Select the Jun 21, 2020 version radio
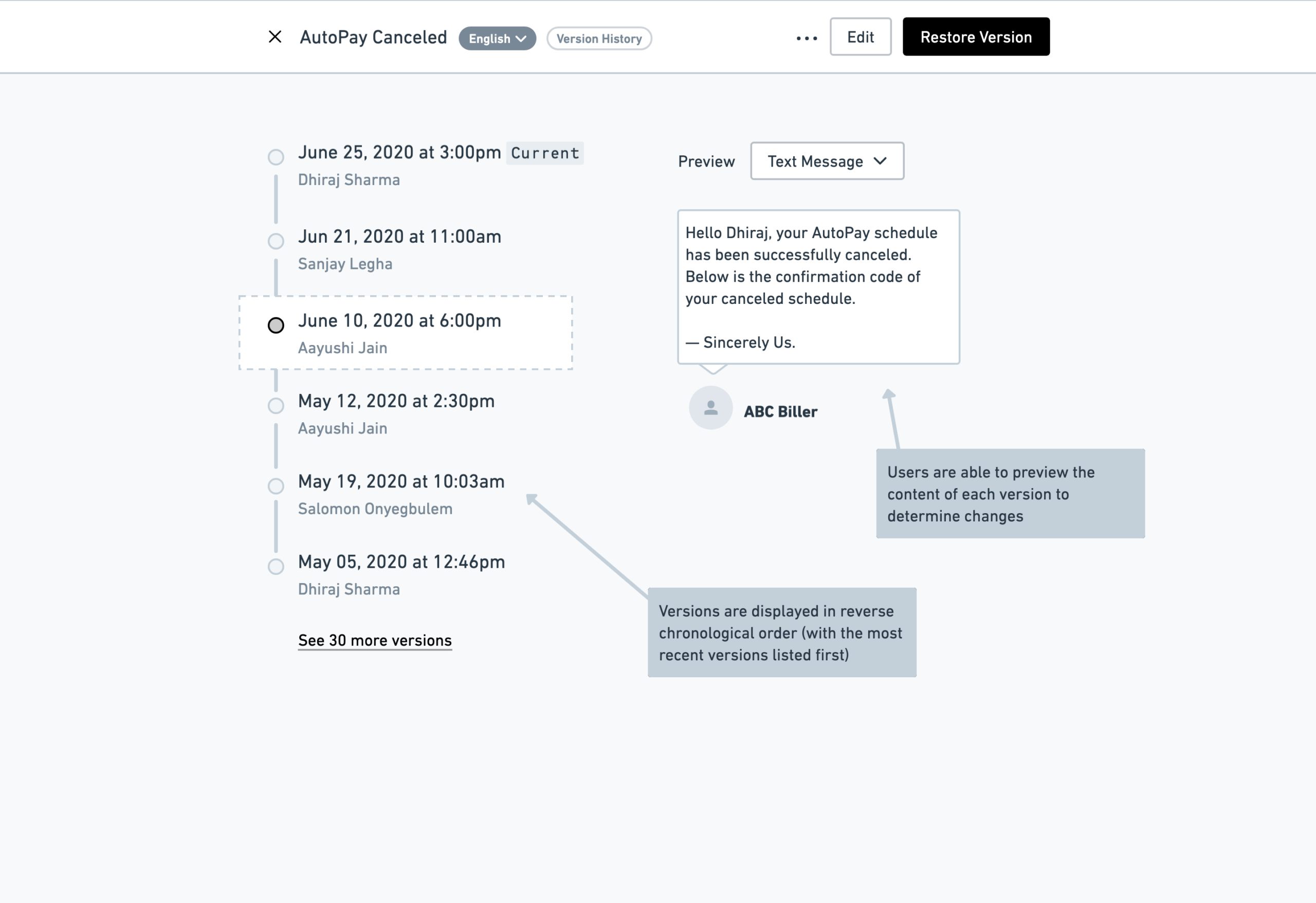 click(x=276, y=241)
